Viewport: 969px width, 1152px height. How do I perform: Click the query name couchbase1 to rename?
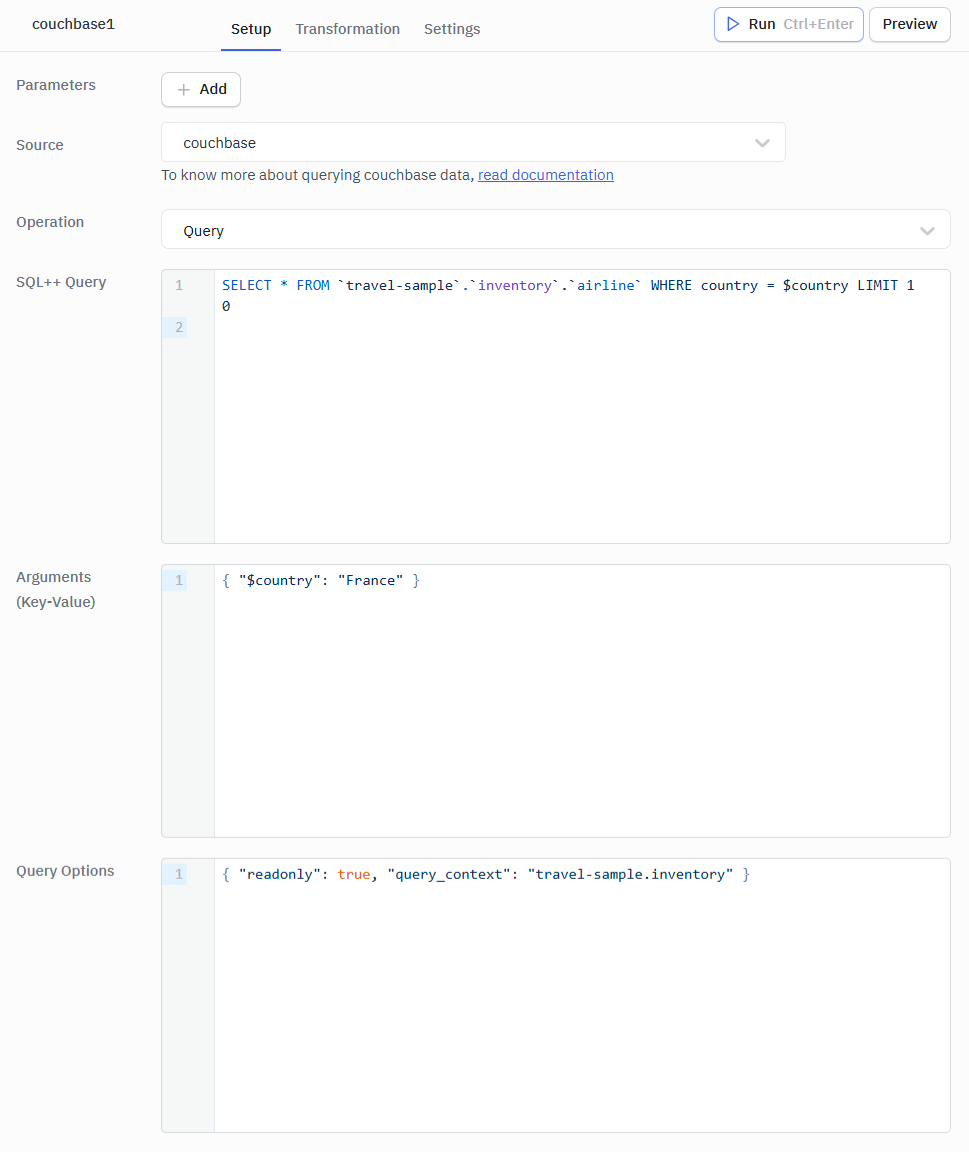(73, 23)
